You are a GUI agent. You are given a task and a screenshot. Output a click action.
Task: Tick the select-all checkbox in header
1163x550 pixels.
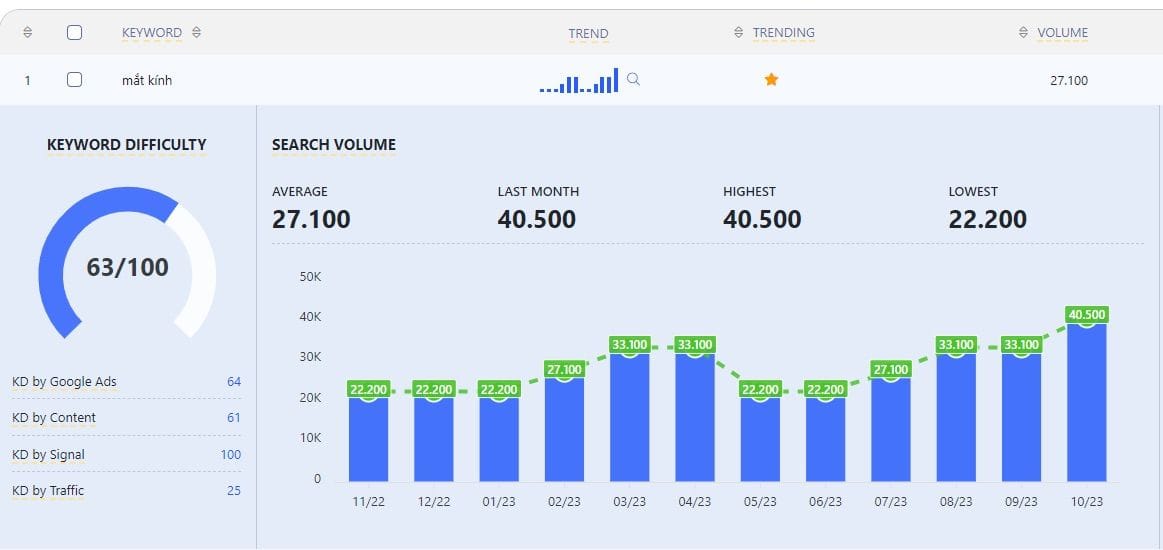pos(74,33)
